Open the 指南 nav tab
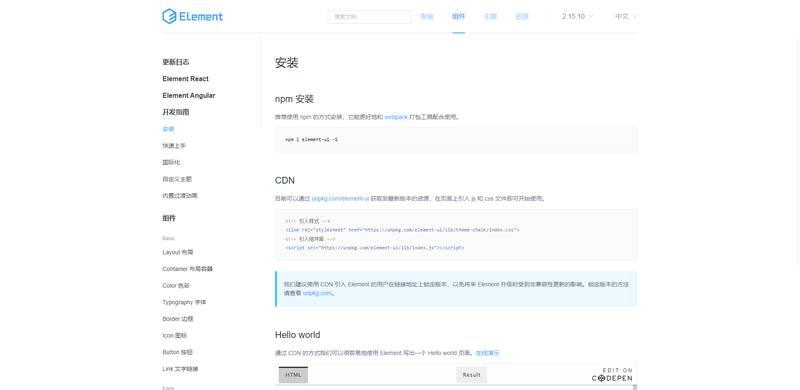 (427, 16)
